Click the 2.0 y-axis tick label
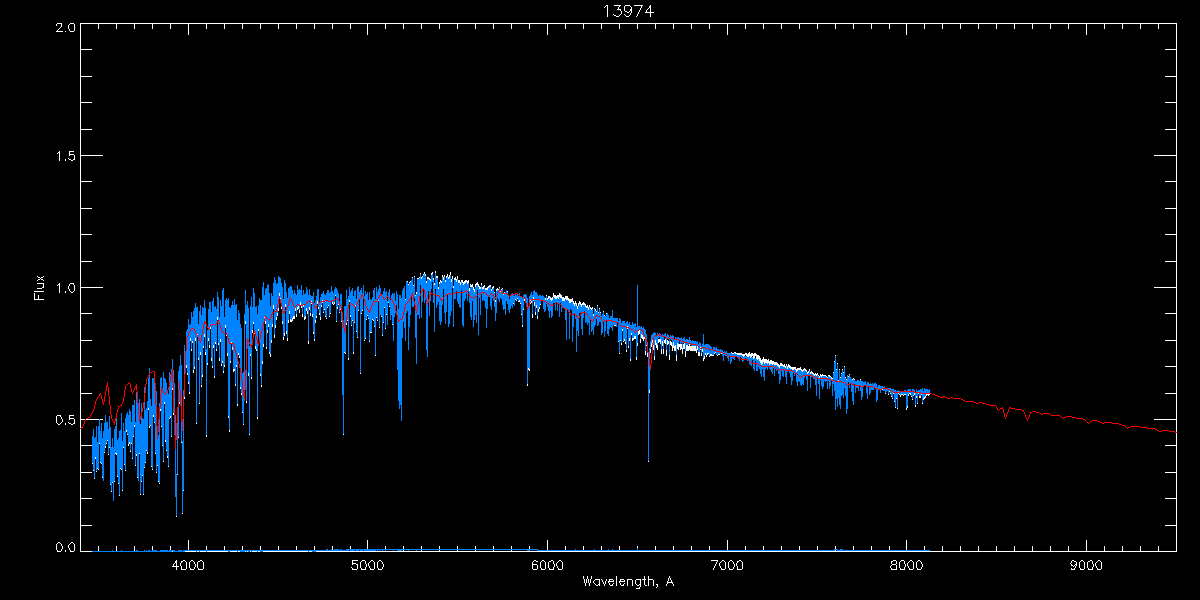Image resolution: width=1200 pixels, height=600 pixels. point(65,28)
